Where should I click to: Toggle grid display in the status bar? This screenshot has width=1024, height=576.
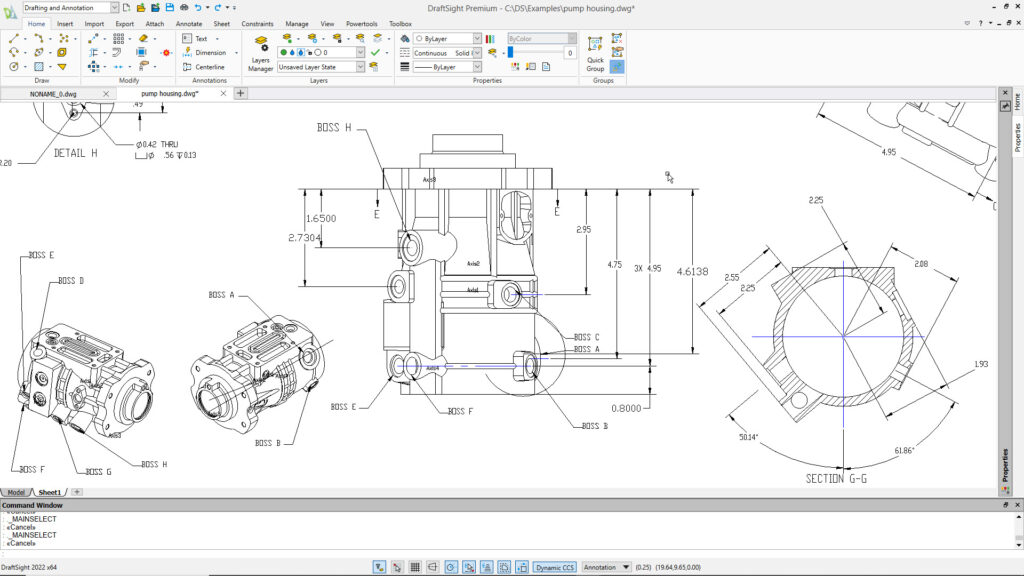tap(415, 567)
